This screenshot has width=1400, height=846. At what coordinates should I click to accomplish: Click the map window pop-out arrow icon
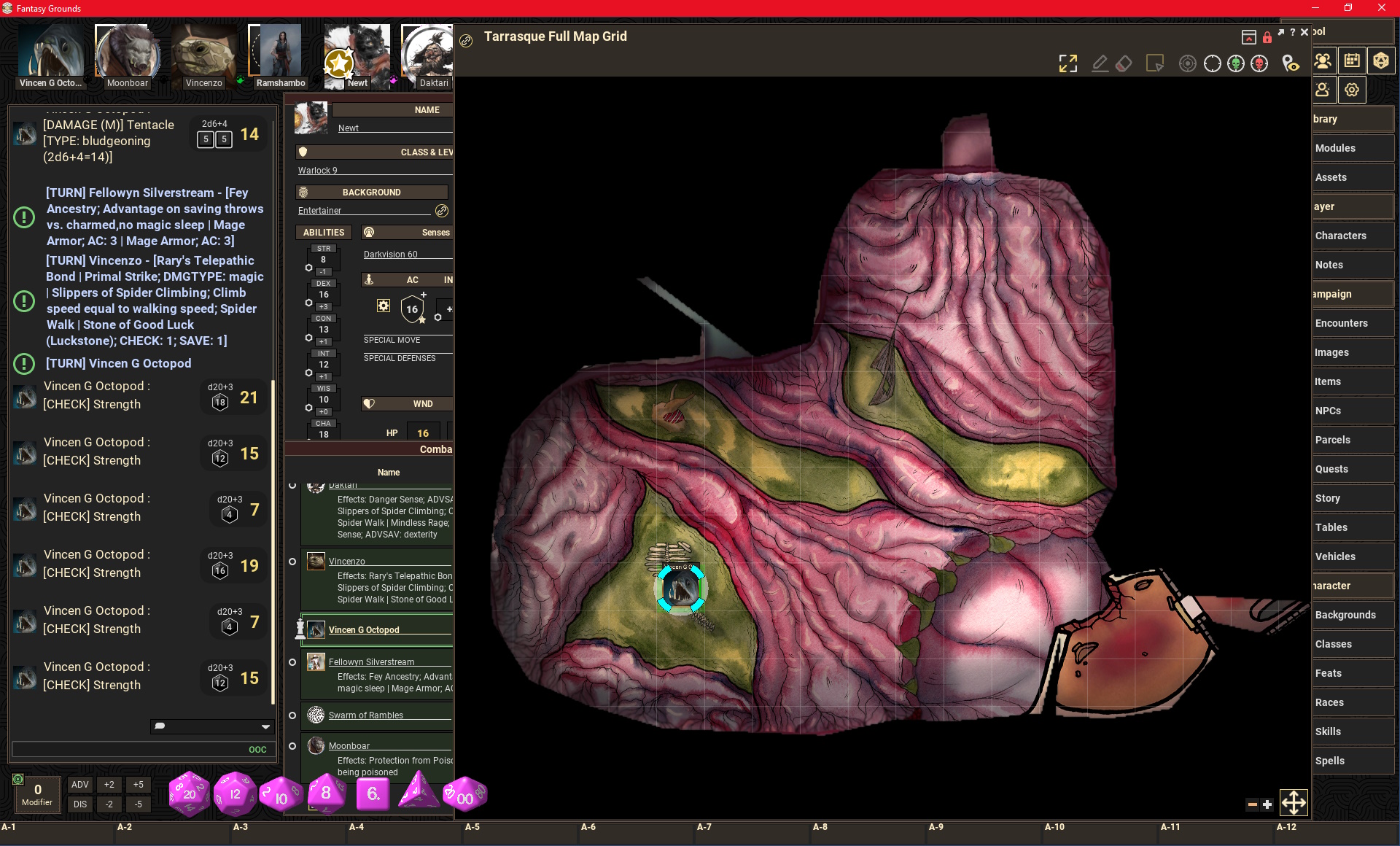(1281, 32)
